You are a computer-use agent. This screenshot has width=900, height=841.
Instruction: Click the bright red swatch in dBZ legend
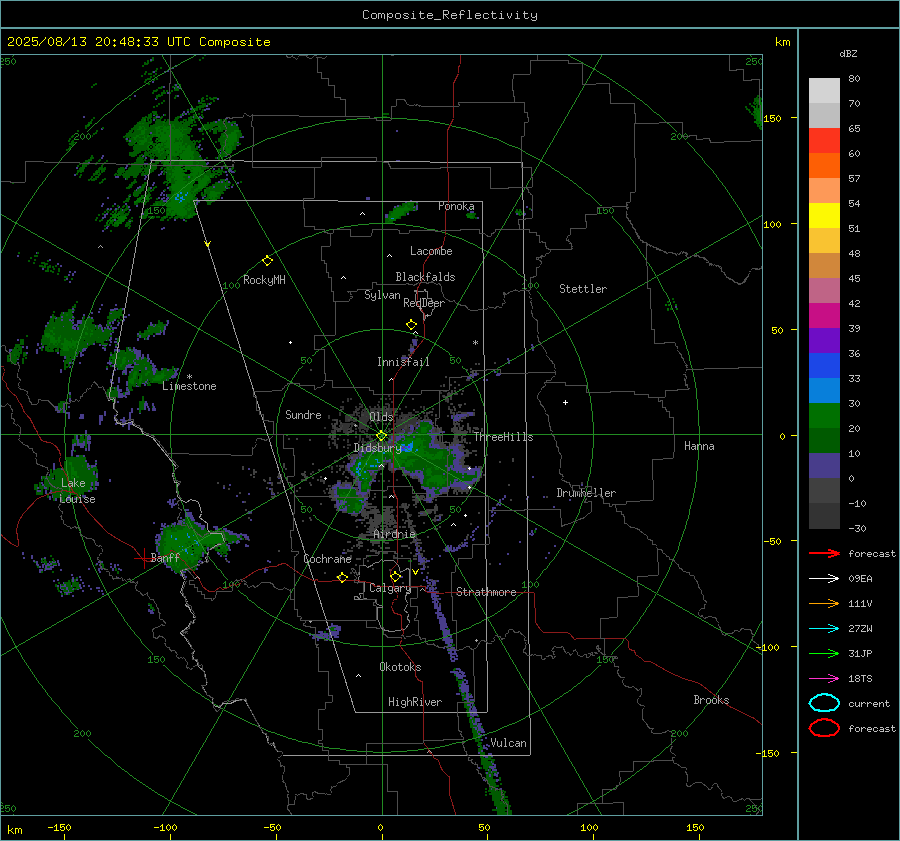[x=824, y=140]
